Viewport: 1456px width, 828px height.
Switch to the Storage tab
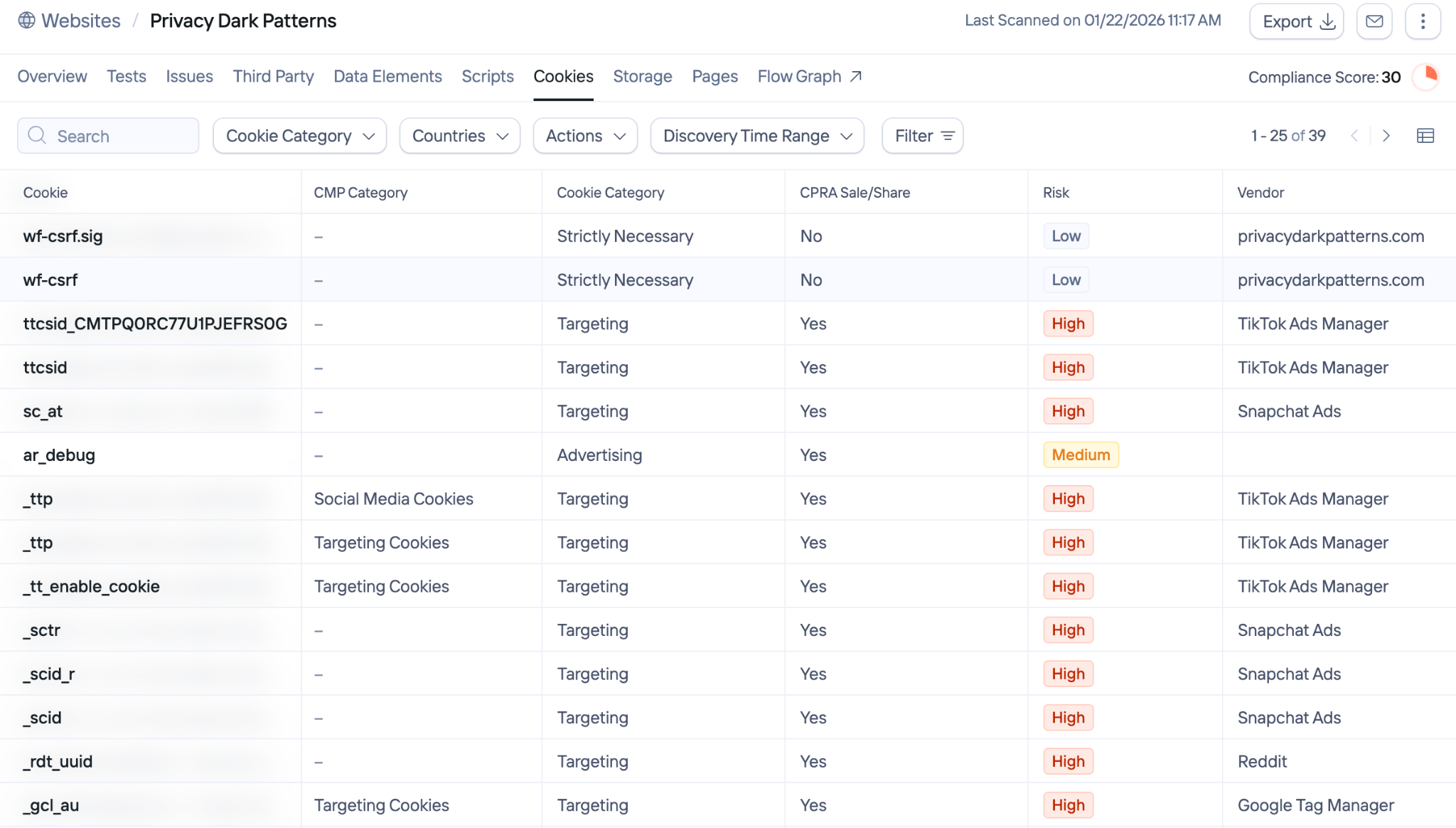pos(642,76)
